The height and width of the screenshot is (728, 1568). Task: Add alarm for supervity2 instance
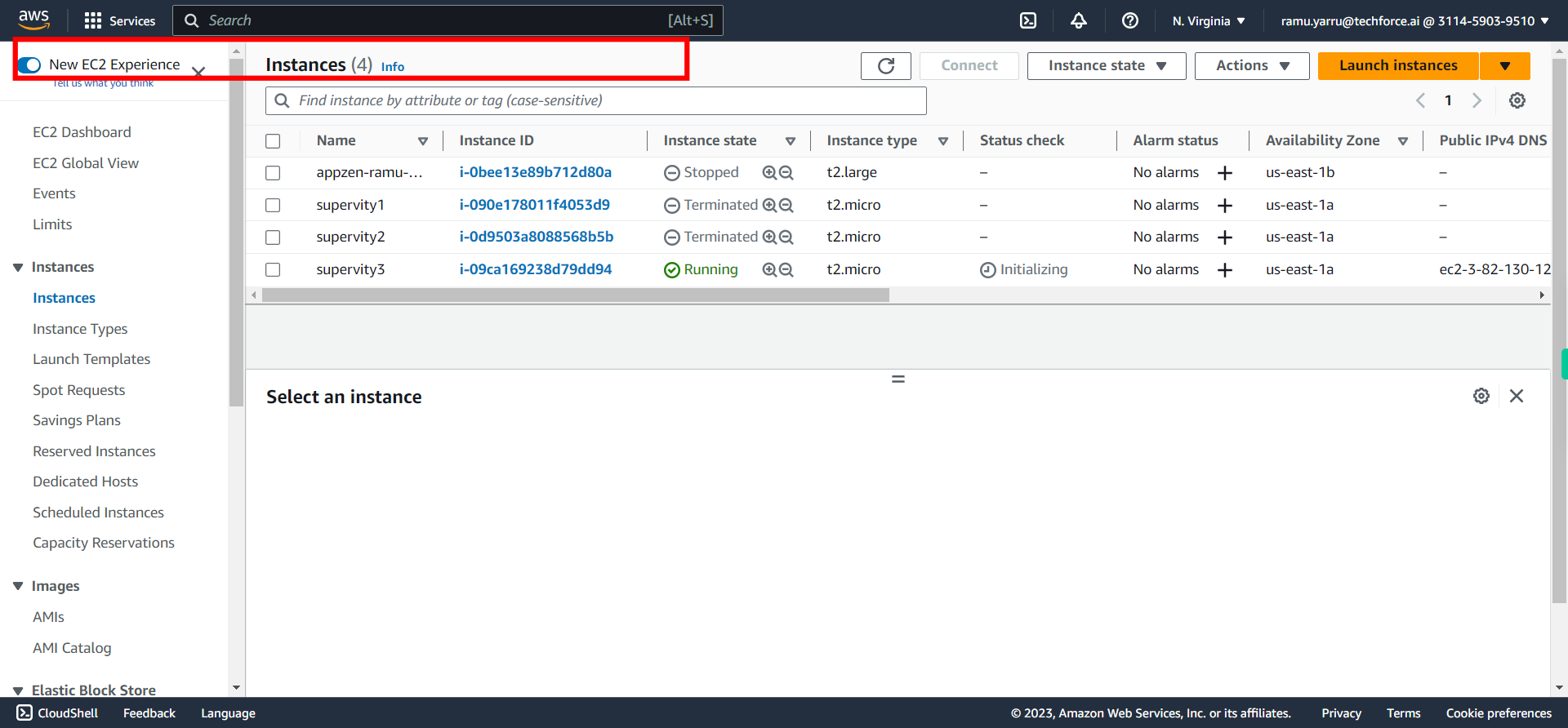click(1225, 237)
